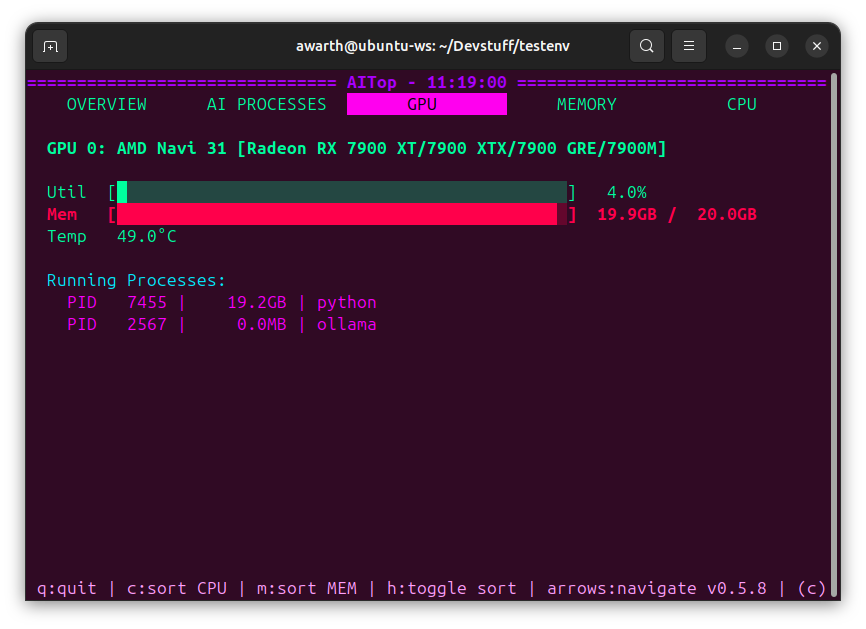Image resolution: width=866 pixels, height=629 pixels.
Task: Click the red Mem label
Action: (x=61, y=215)
